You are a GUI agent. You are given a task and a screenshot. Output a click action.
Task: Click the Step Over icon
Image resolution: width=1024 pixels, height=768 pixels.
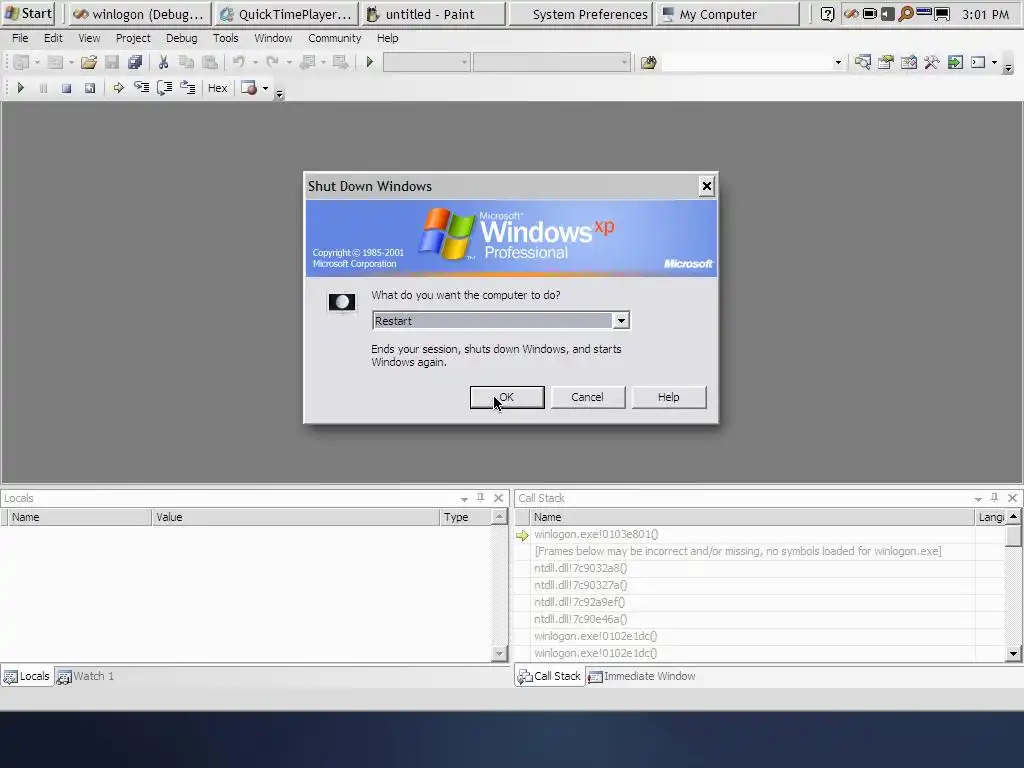click(x=165, y=88)
